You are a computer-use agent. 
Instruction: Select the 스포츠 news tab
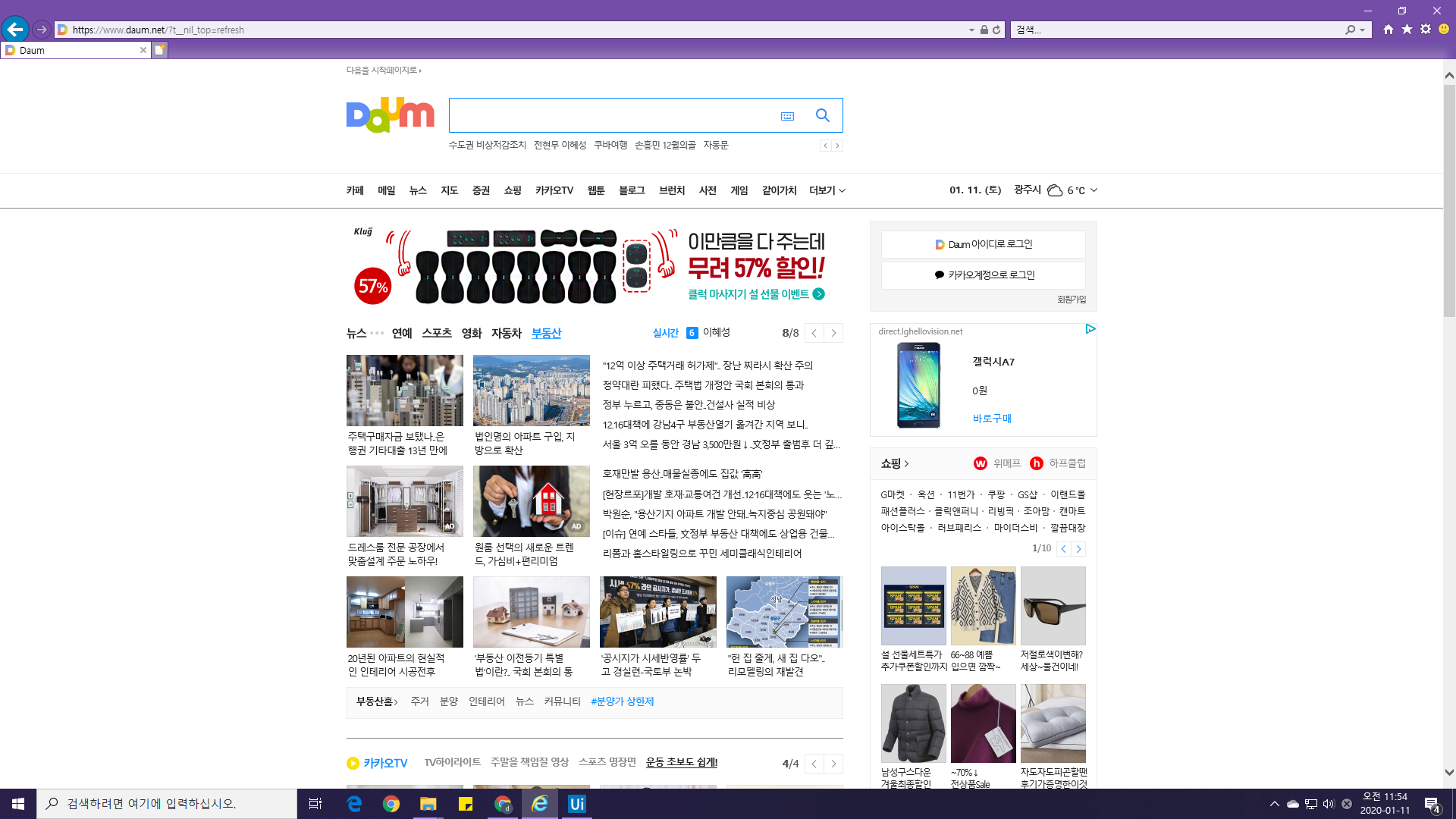[x=437, y=333]
